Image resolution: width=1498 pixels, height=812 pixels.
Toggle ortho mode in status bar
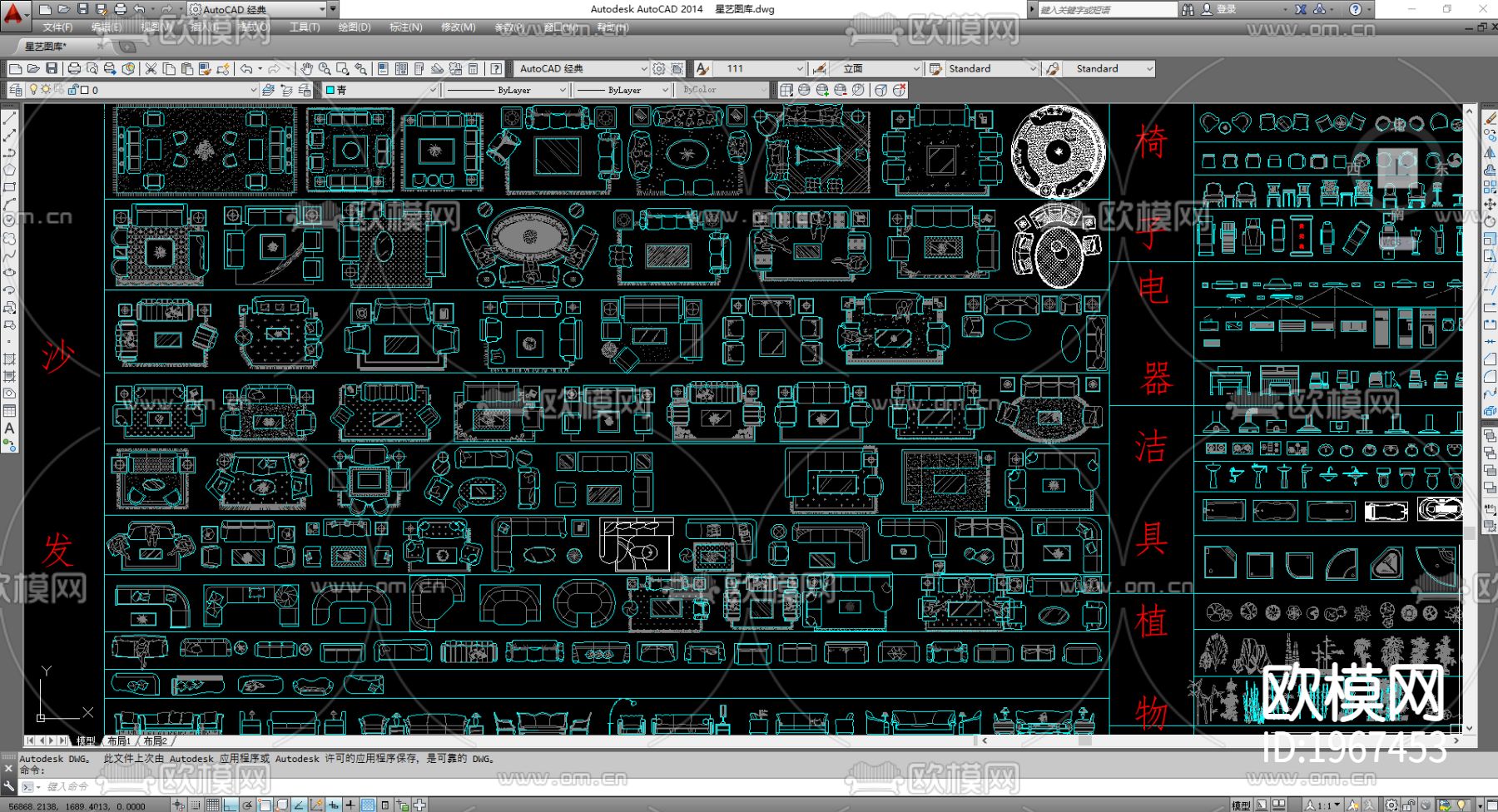pyautogui.click(x=231, y=805)
